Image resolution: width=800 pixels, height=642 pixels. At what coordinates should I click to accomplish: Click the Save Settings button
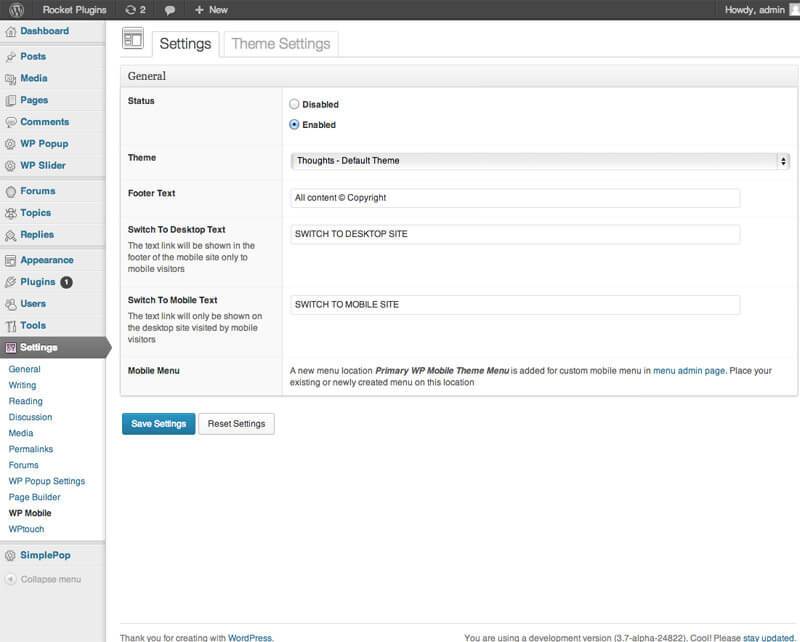[159, 424]
